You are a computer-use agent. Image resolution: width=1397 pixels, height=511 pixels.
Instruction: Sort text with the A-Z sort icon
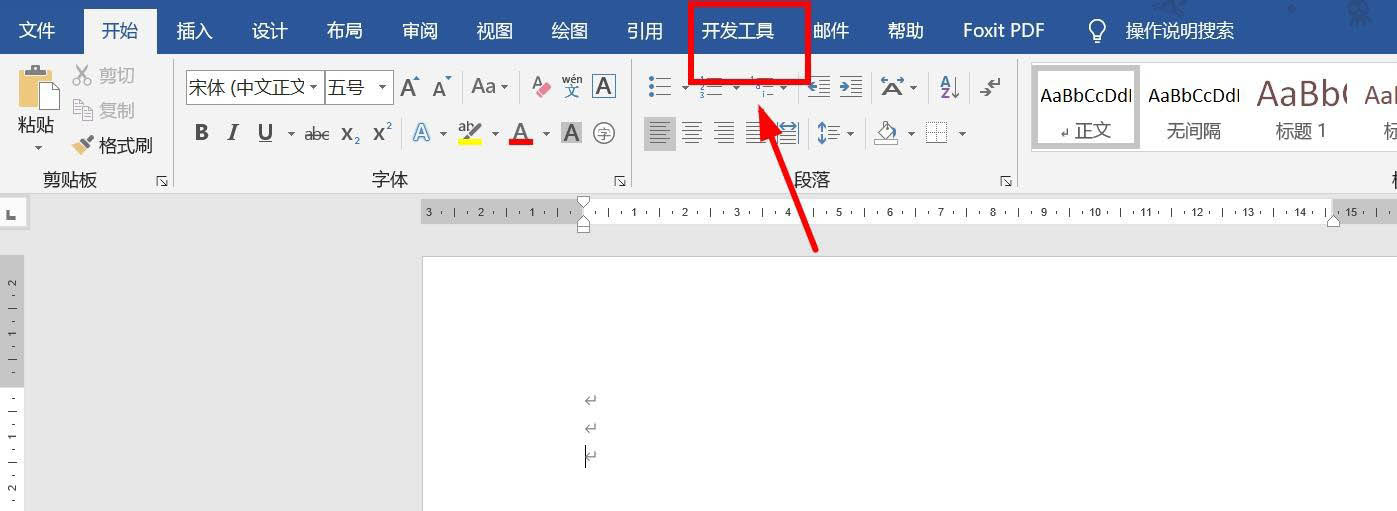pyautogui.click(x=950, y=87)
